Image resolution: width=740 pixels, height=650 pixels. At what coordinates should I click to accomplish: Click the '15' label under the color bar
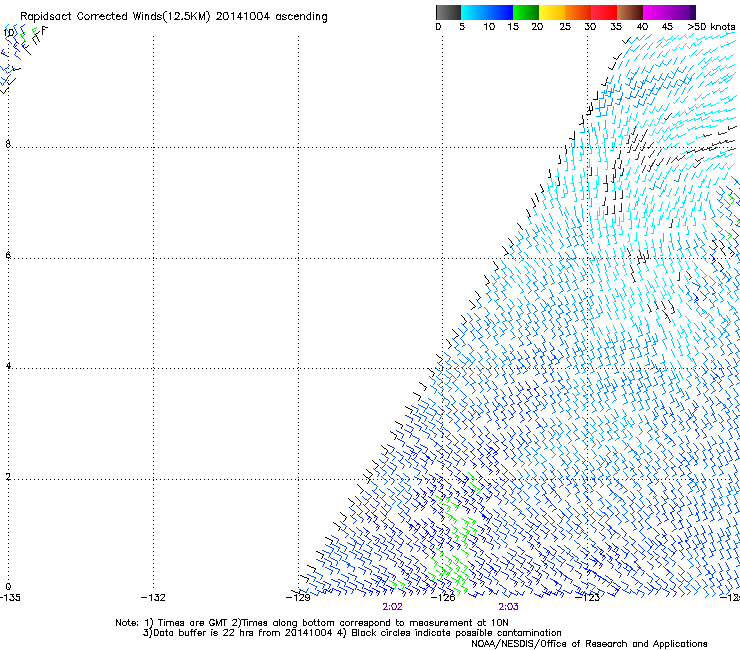[x=513, y=26]
